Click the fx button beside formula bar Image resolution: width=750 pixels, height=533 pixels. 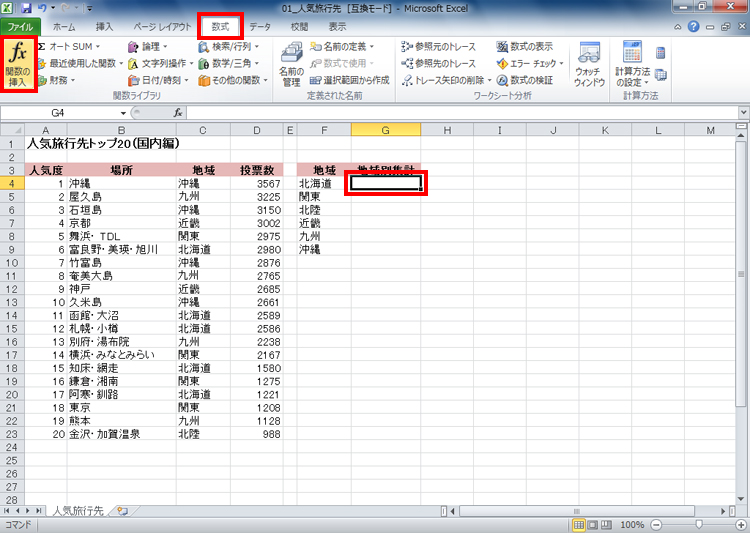click(x=177, y=113)
